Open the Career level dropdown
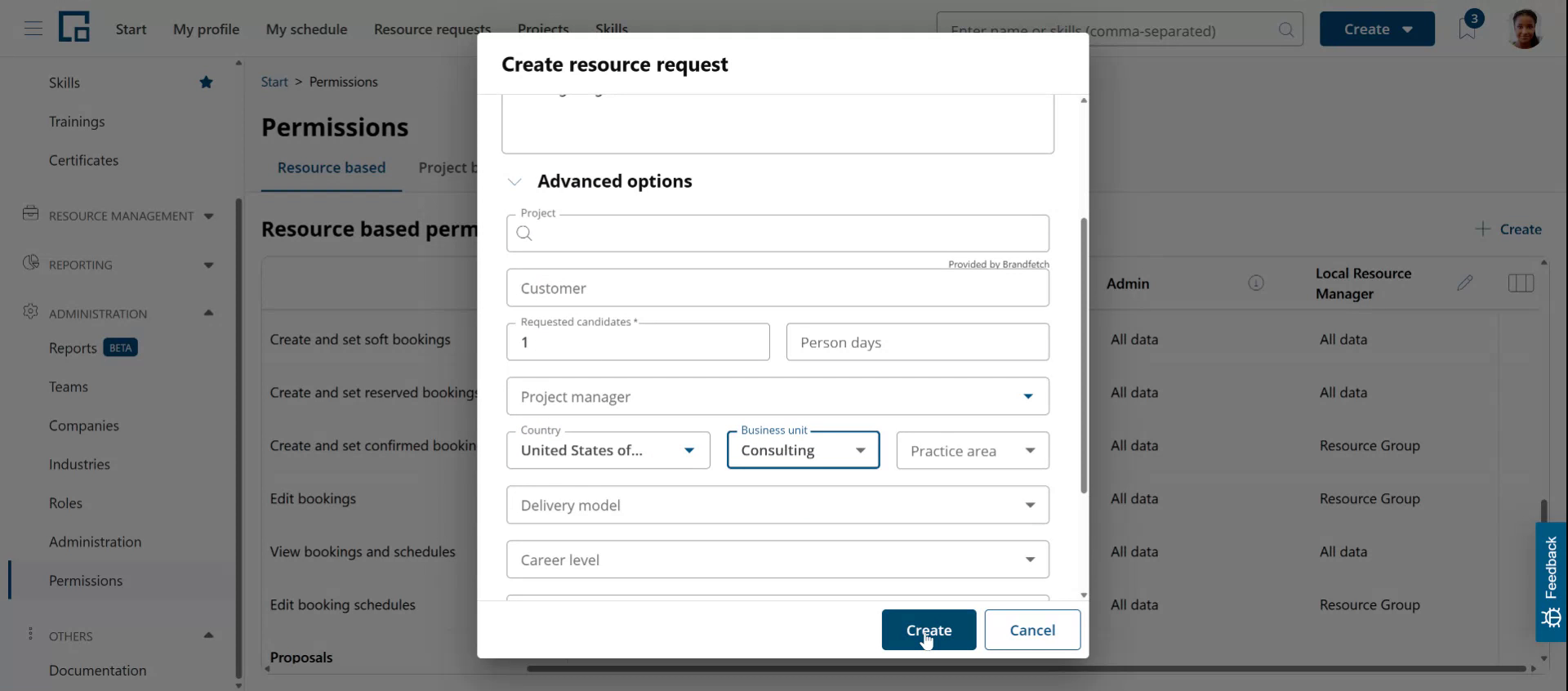The height and width of the screenshot is (691, 1568). click(x=777, y=559)
